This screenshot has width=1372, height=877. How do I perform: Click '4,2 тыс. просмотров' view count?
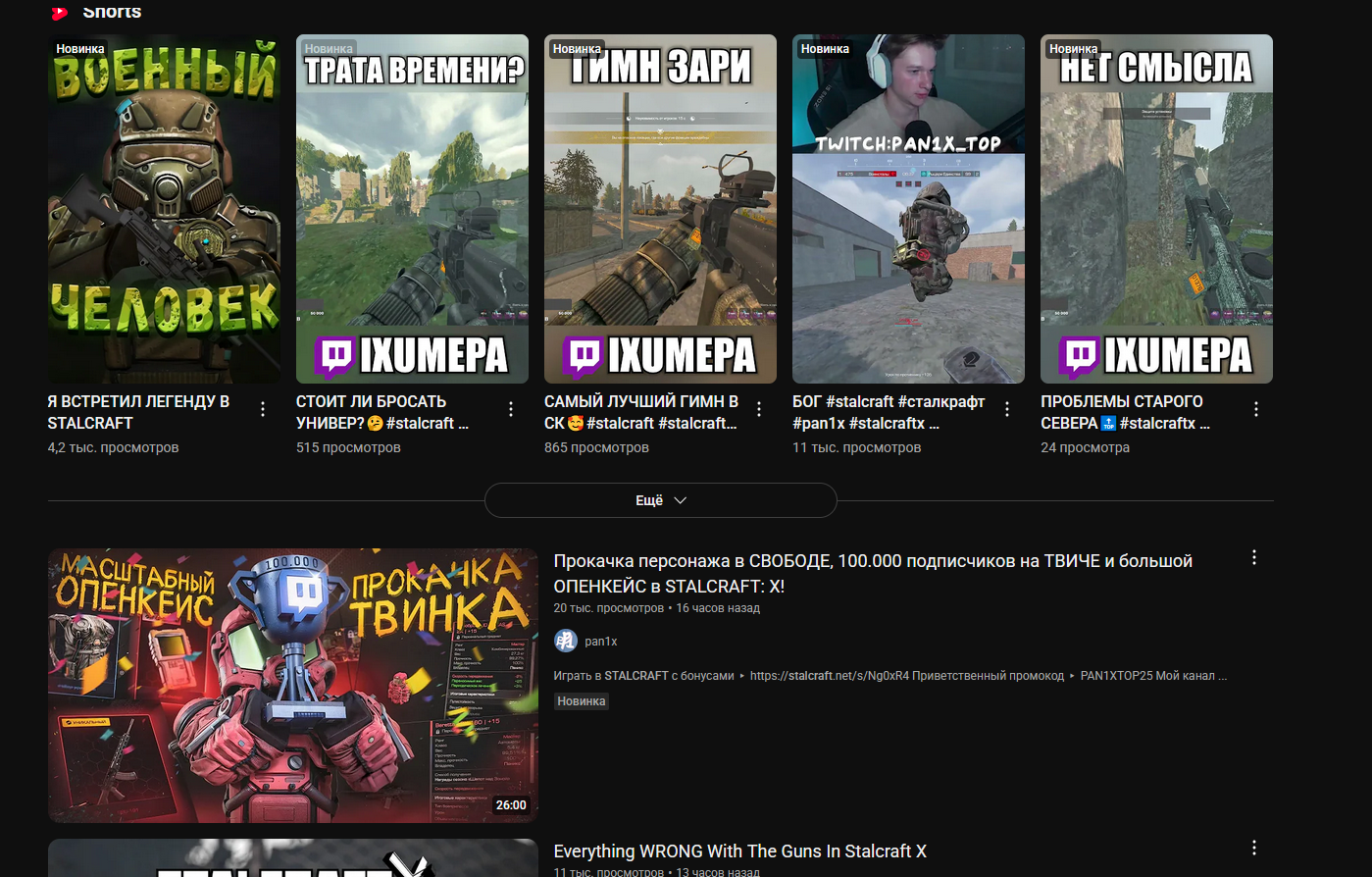click(113, 447)
